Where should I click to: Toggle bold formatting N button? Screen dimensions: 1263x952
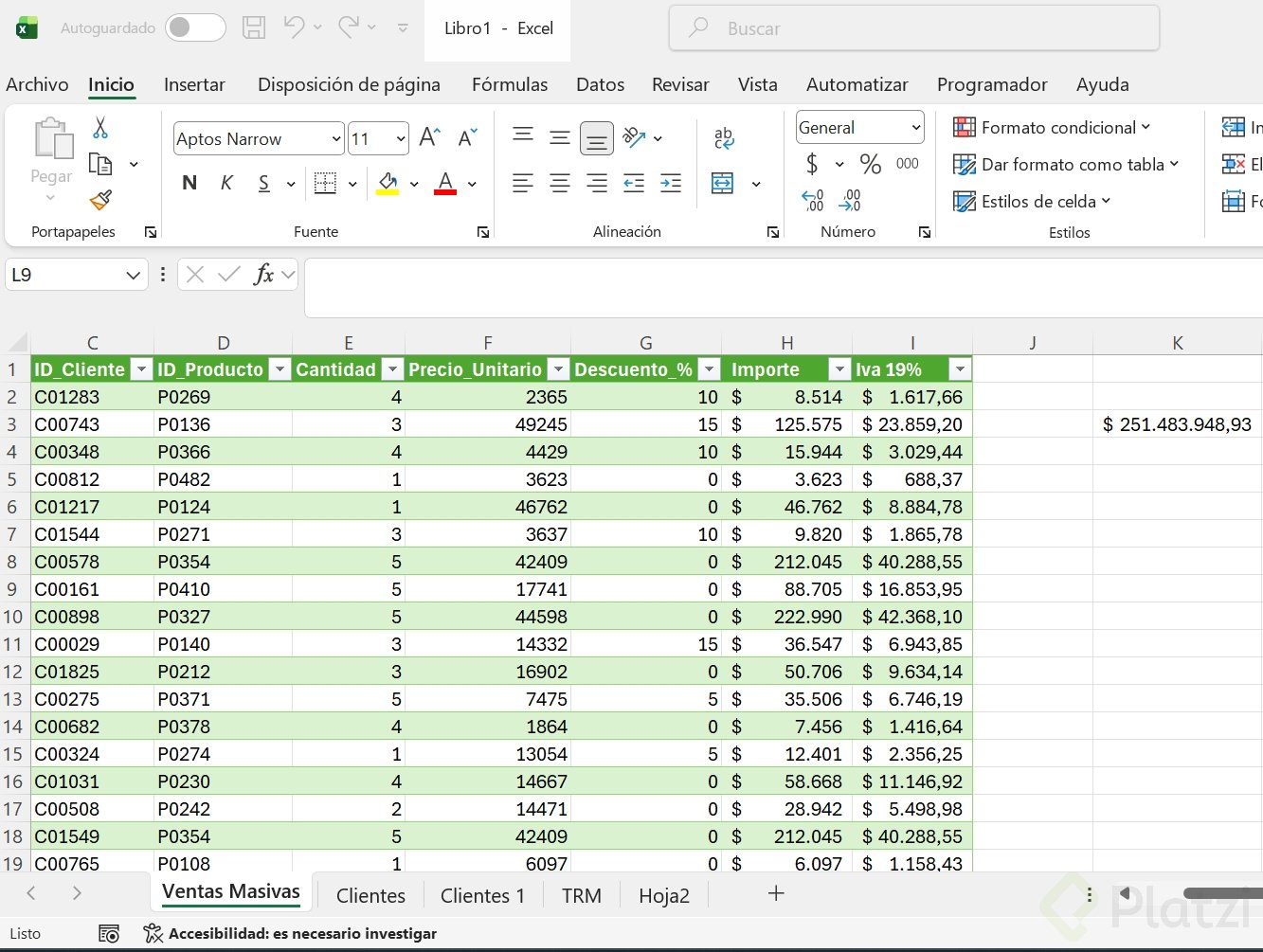[189, 184]
